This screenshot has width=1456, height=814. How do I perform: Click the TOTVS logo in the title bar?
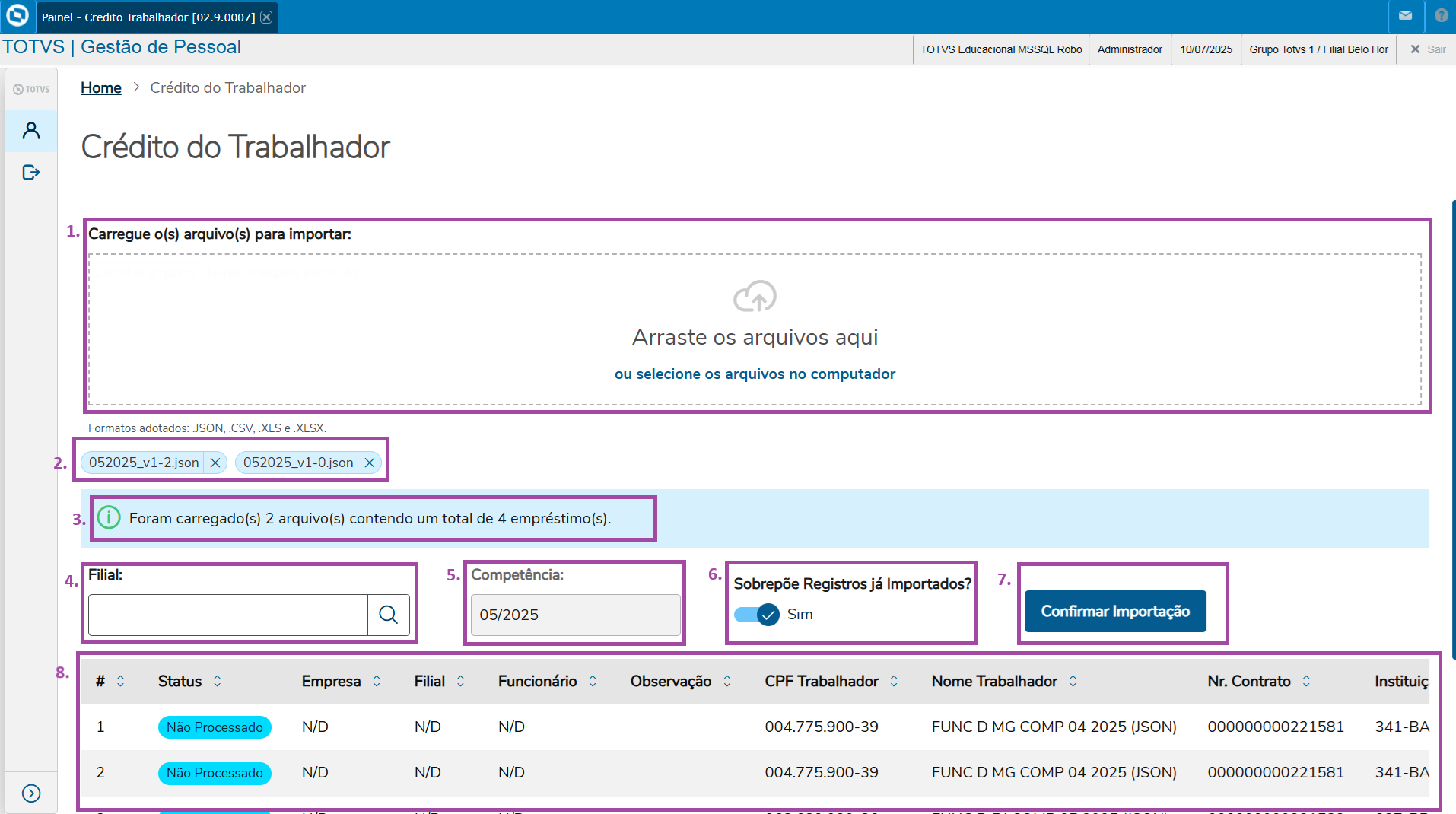(x=17, y=16)
